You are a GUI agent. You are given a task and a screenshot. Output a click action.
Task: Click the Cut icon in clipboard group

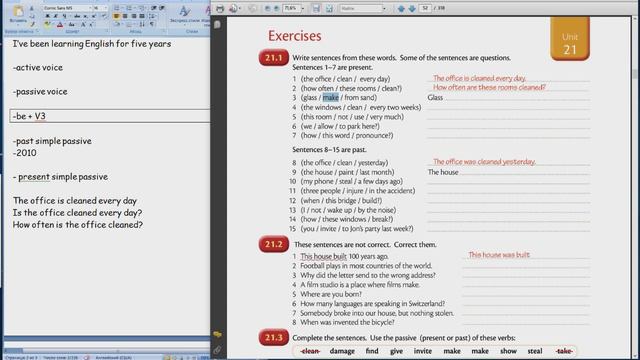click(32, 8)
